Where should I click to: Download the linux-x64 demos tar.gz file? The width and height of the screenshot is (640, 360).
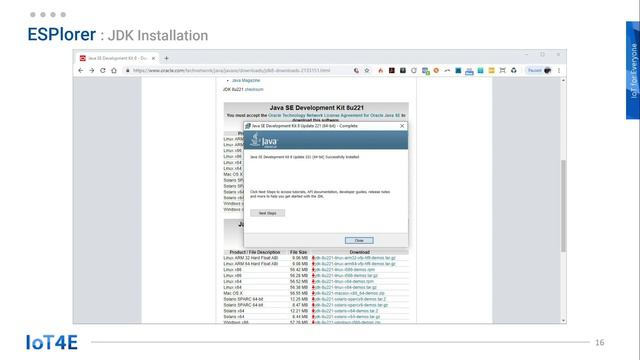point(346,287)
